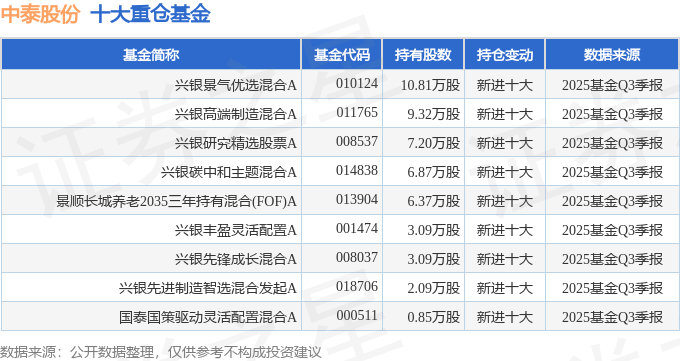The width and height of the screenshot is (680, 361).
Task: Select the 数据来源 column header
Action: pyautogui.click(x=611, y=55)
